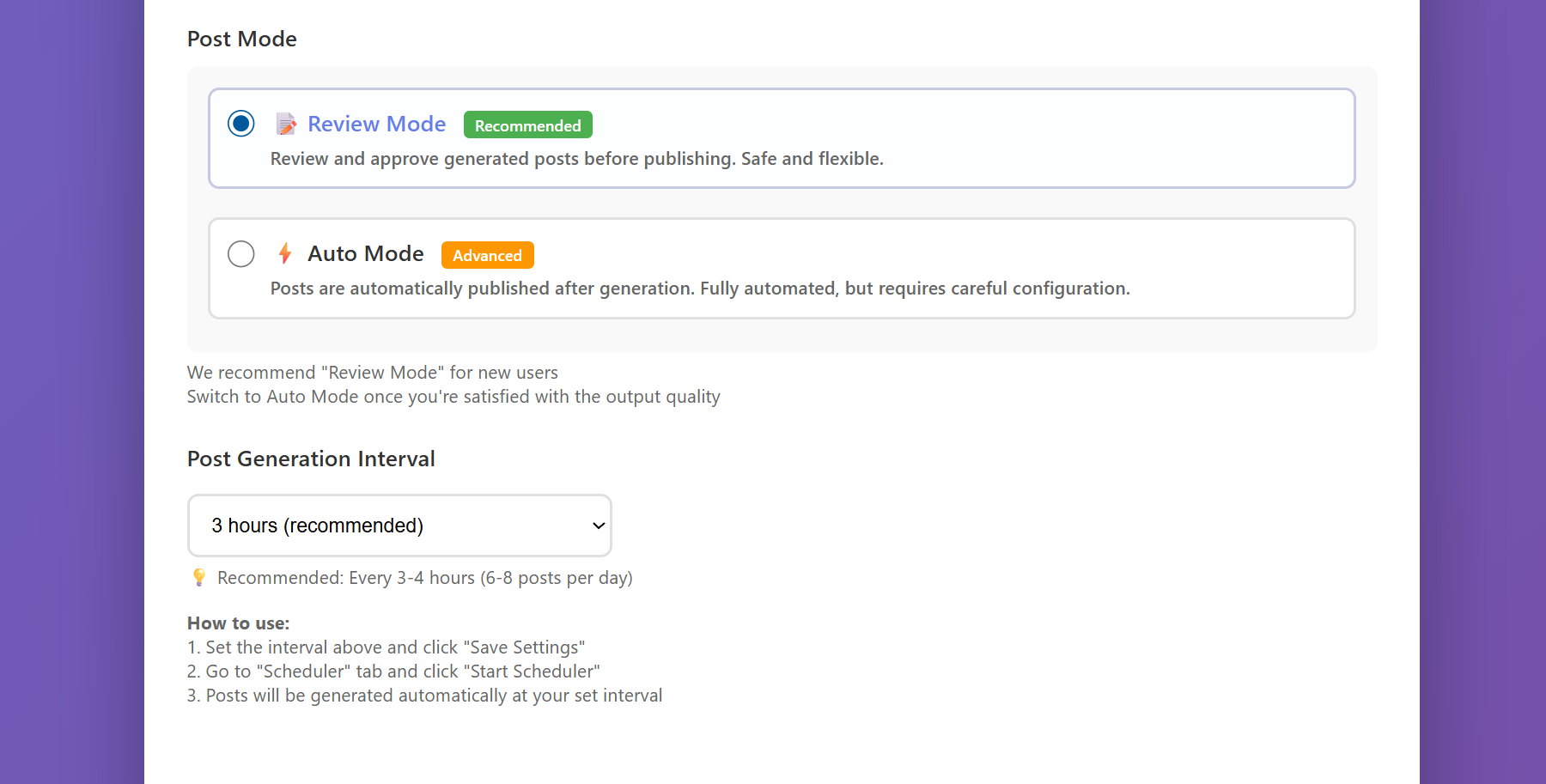Click the How to use heading
This screenshot has width=1546, height=784.
coord(239,623)
